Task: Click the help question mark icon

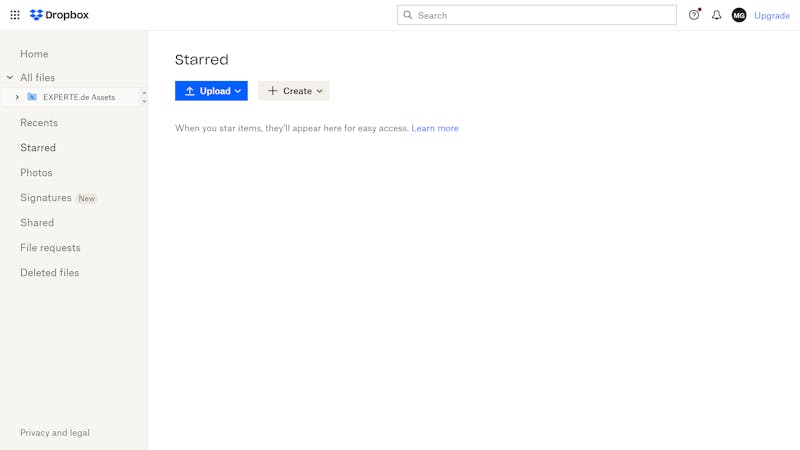Action: [694, 15]
